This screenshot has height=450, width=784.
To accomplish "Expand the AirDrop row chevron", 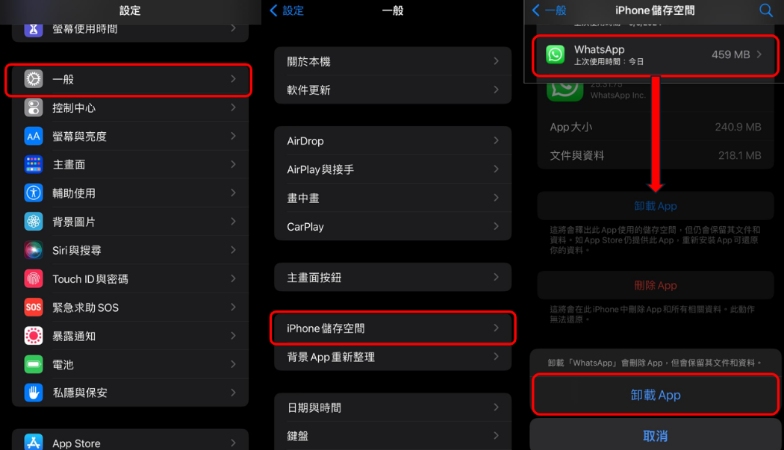I will pyautogui.click(x=496, y=140).
